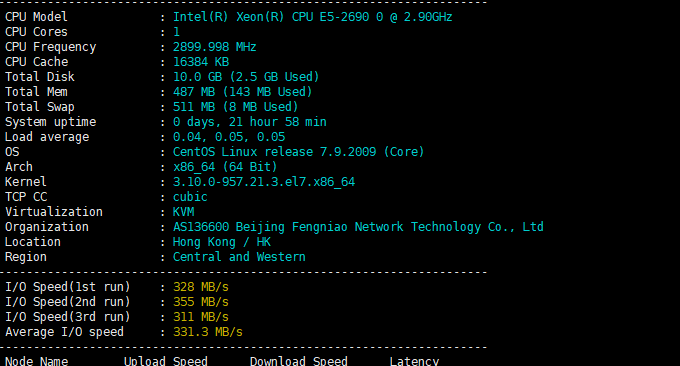Click the 'Node Name' column header
Viewport: 680px width, 366px height.
coord(36,361)
